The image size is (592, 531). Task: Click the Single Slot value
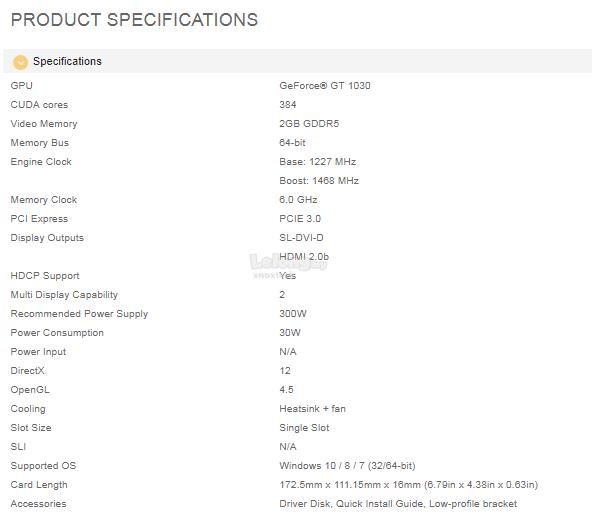[304, 428]
